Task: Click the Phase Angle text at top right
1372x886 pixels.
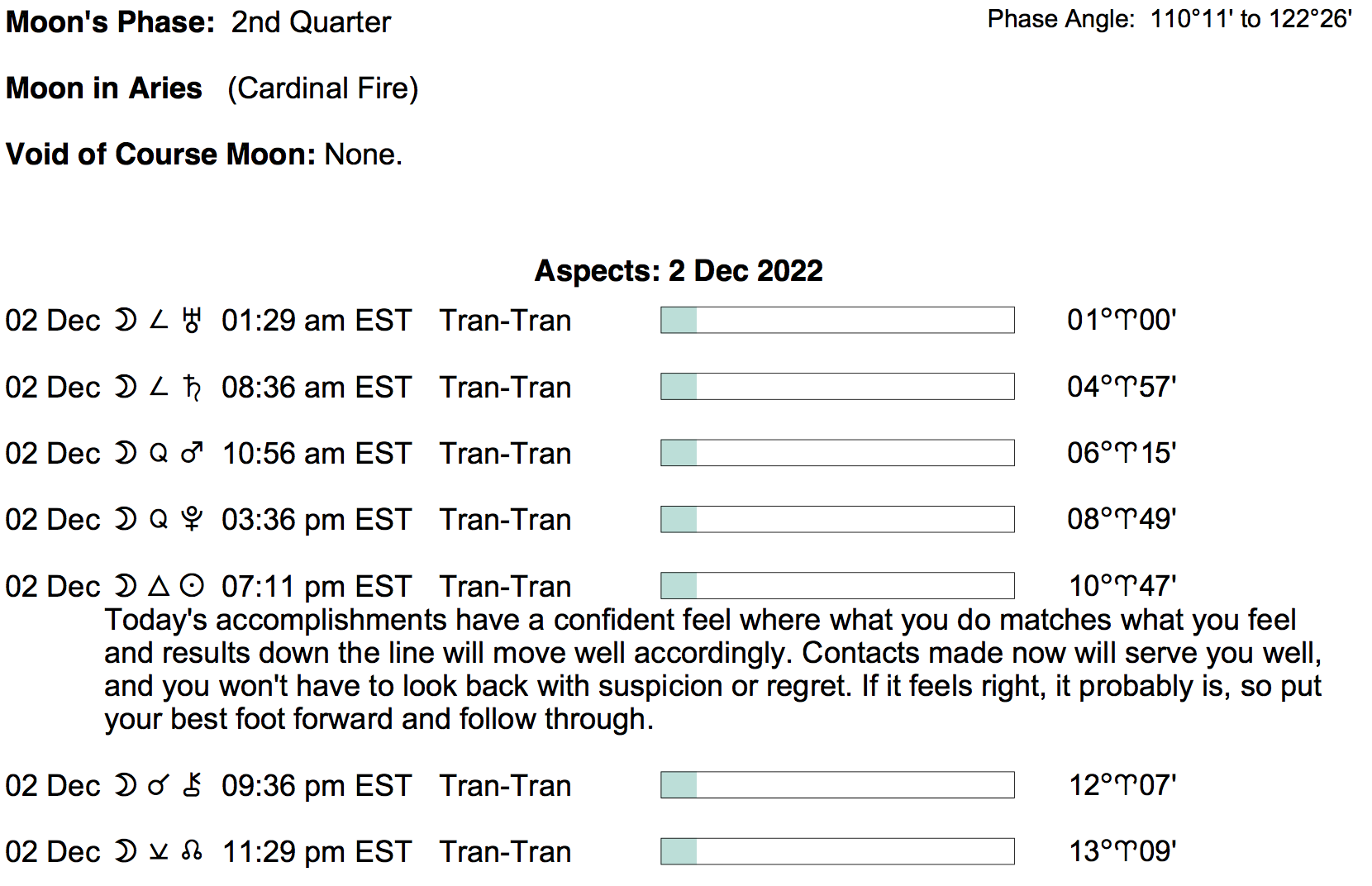Action: [x=1169, y=19]
